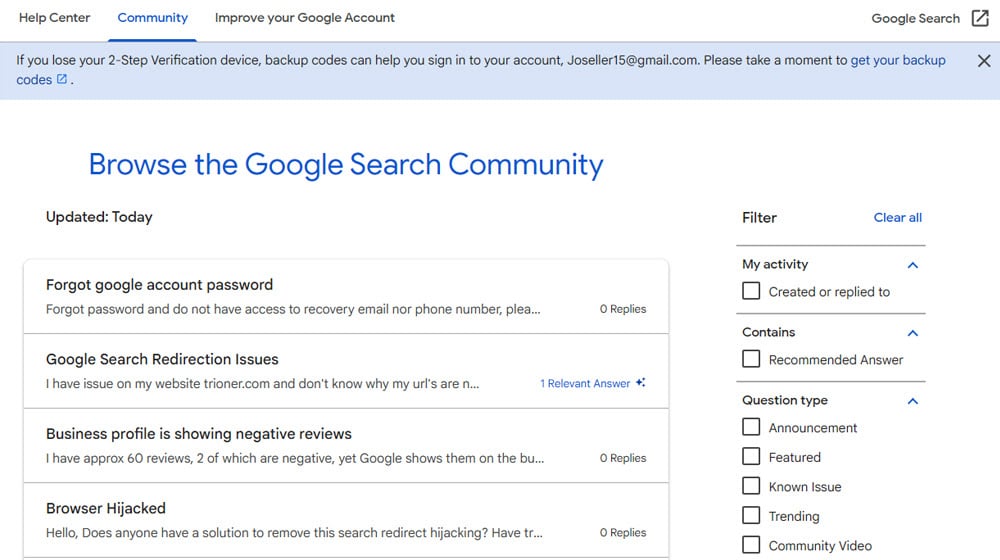
Task: Select the Featured checkbox
Action: coord(751,457)
